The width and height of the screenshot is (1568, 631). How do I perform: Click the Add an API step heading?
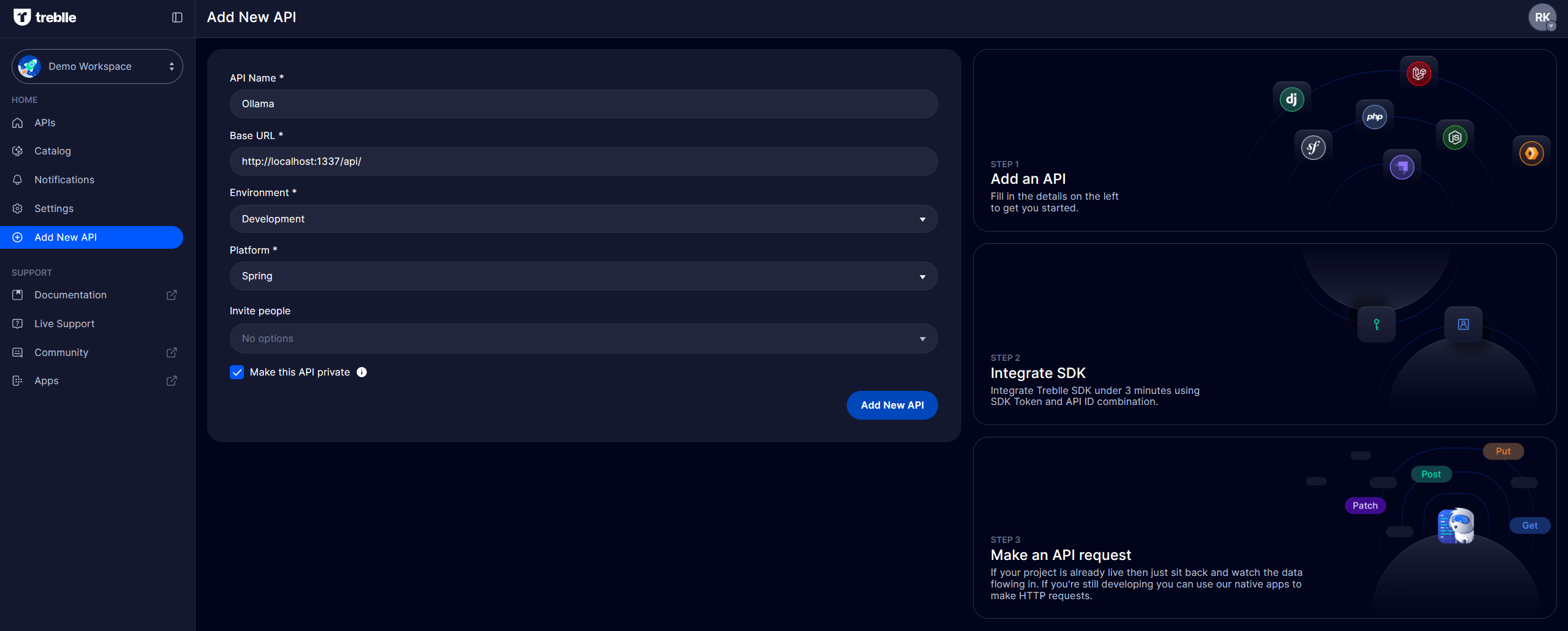[x=1028, y=179]
